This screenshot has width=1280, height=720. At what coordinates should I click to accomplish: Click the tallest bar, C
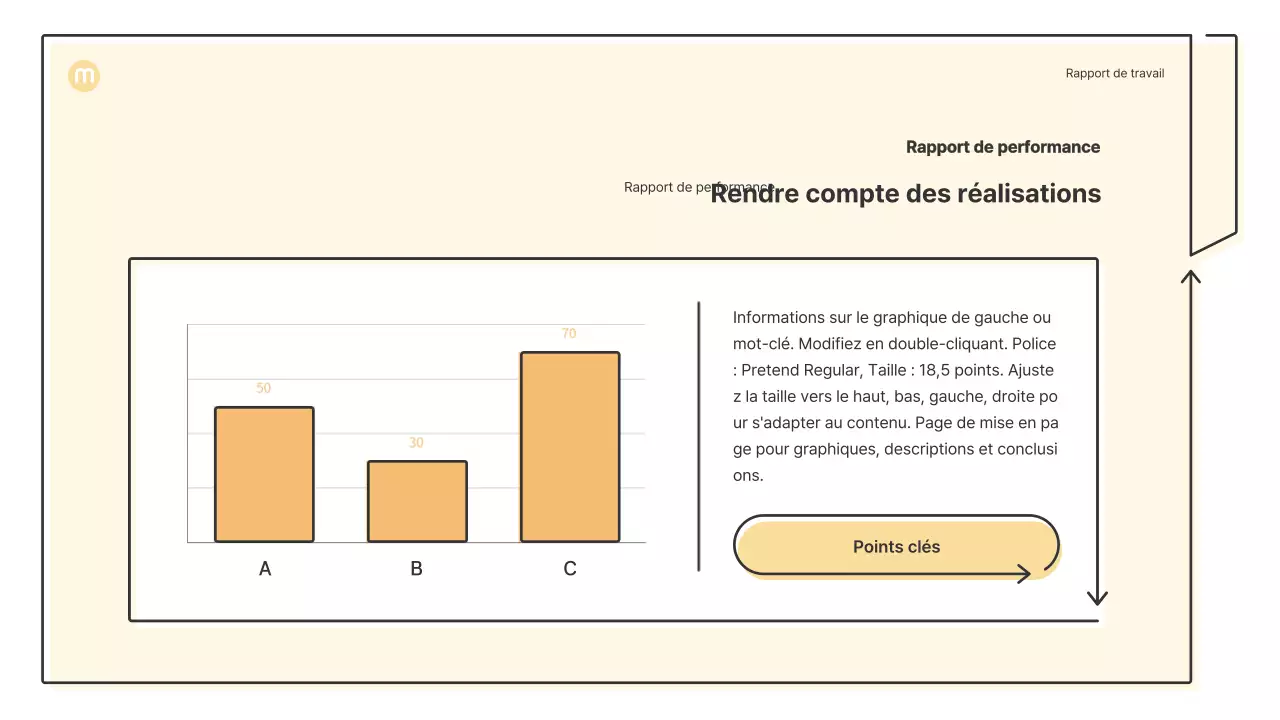coord(570,447)
